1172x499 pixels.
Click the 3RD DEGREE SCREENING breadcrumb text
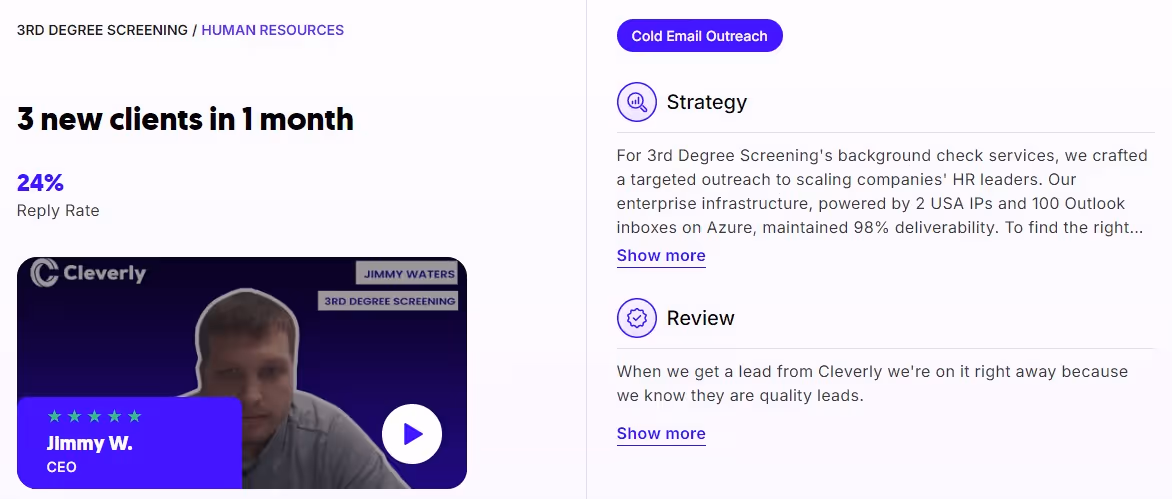pyautogui.click(x=102, y=31)
